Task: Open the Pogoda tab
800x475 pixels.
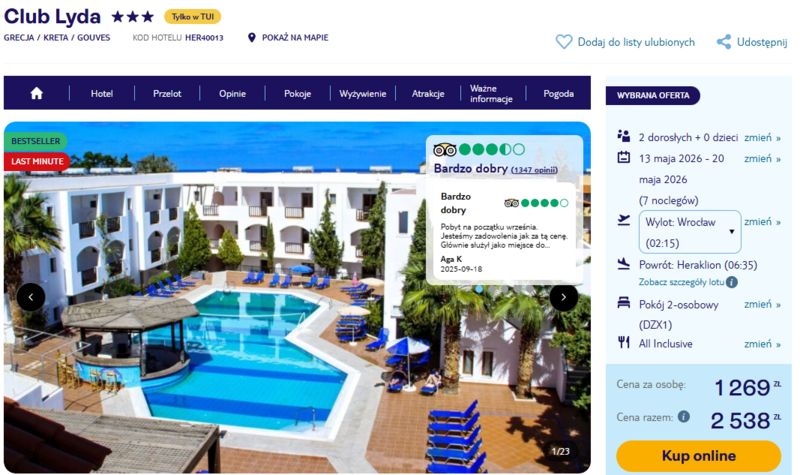Action: (x=558, y=93)
